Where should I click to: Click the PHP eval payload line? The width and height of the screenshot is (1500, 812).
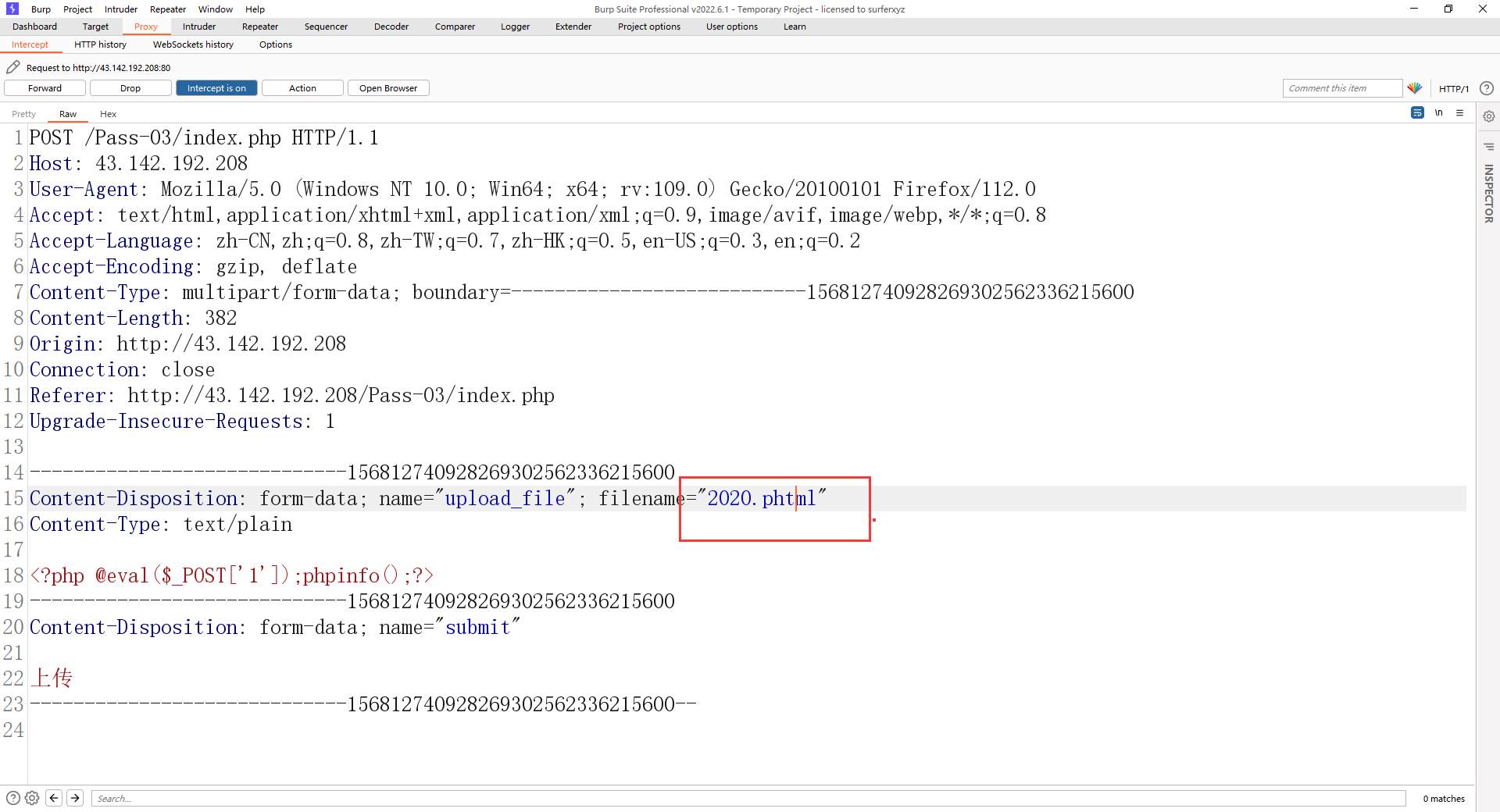coord(231,575)
